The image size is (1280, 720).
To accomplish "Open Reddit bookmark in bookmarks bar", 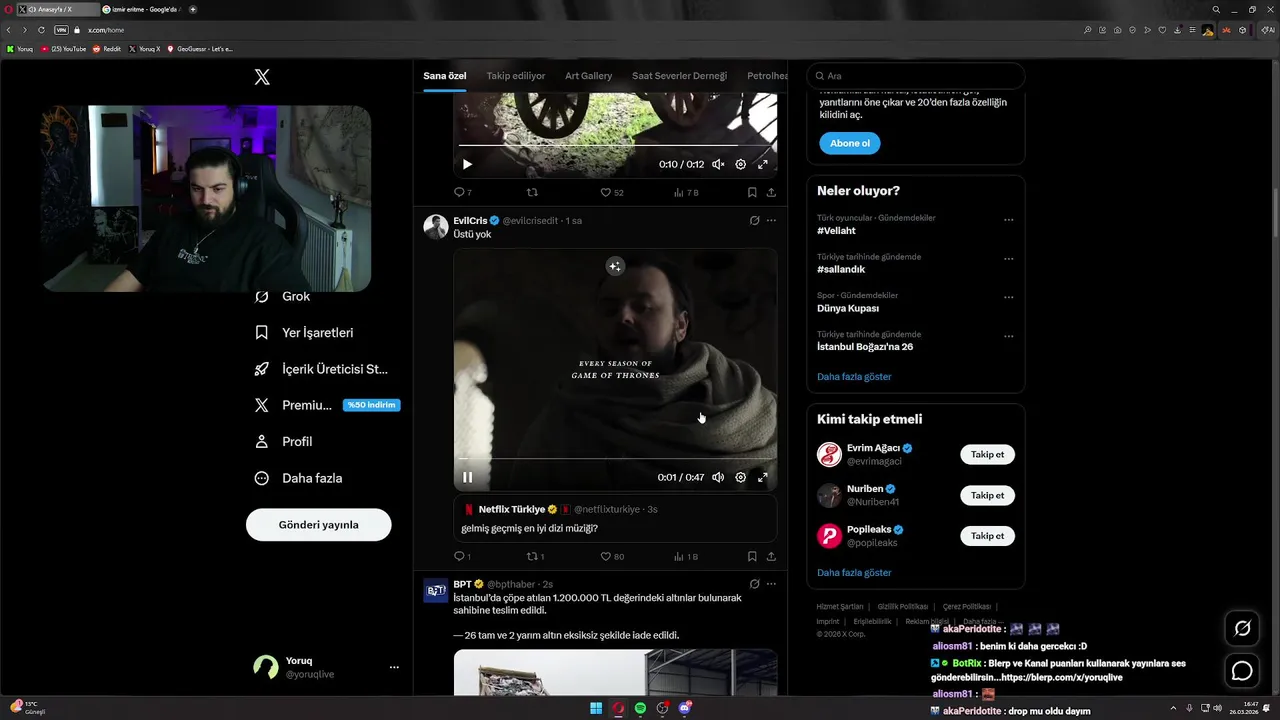I will pyautogui.click(x=107, y=48).
